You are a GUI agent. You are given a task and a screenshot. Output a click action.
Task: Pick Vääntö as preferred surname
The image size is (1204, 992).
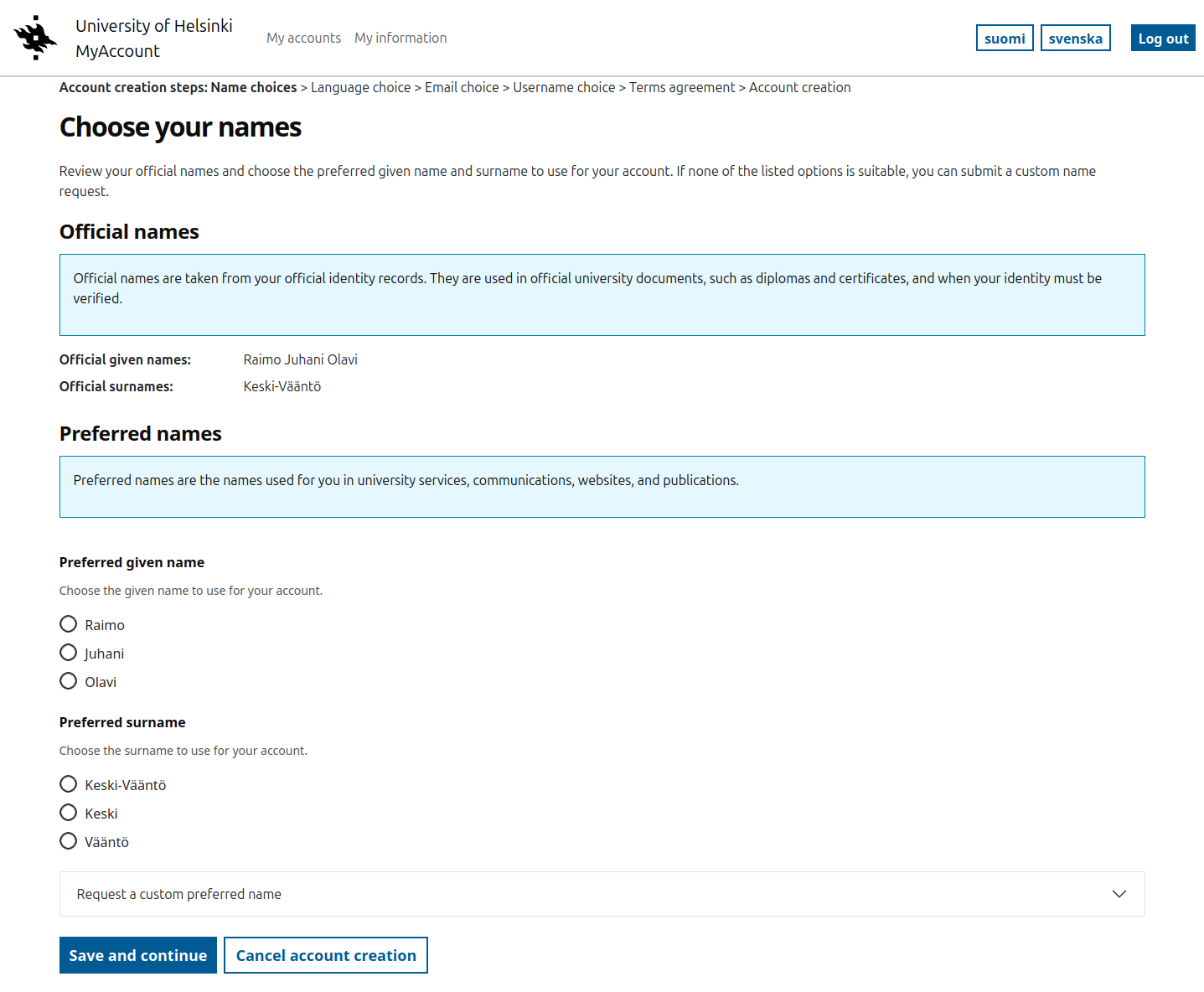point(69,841)
